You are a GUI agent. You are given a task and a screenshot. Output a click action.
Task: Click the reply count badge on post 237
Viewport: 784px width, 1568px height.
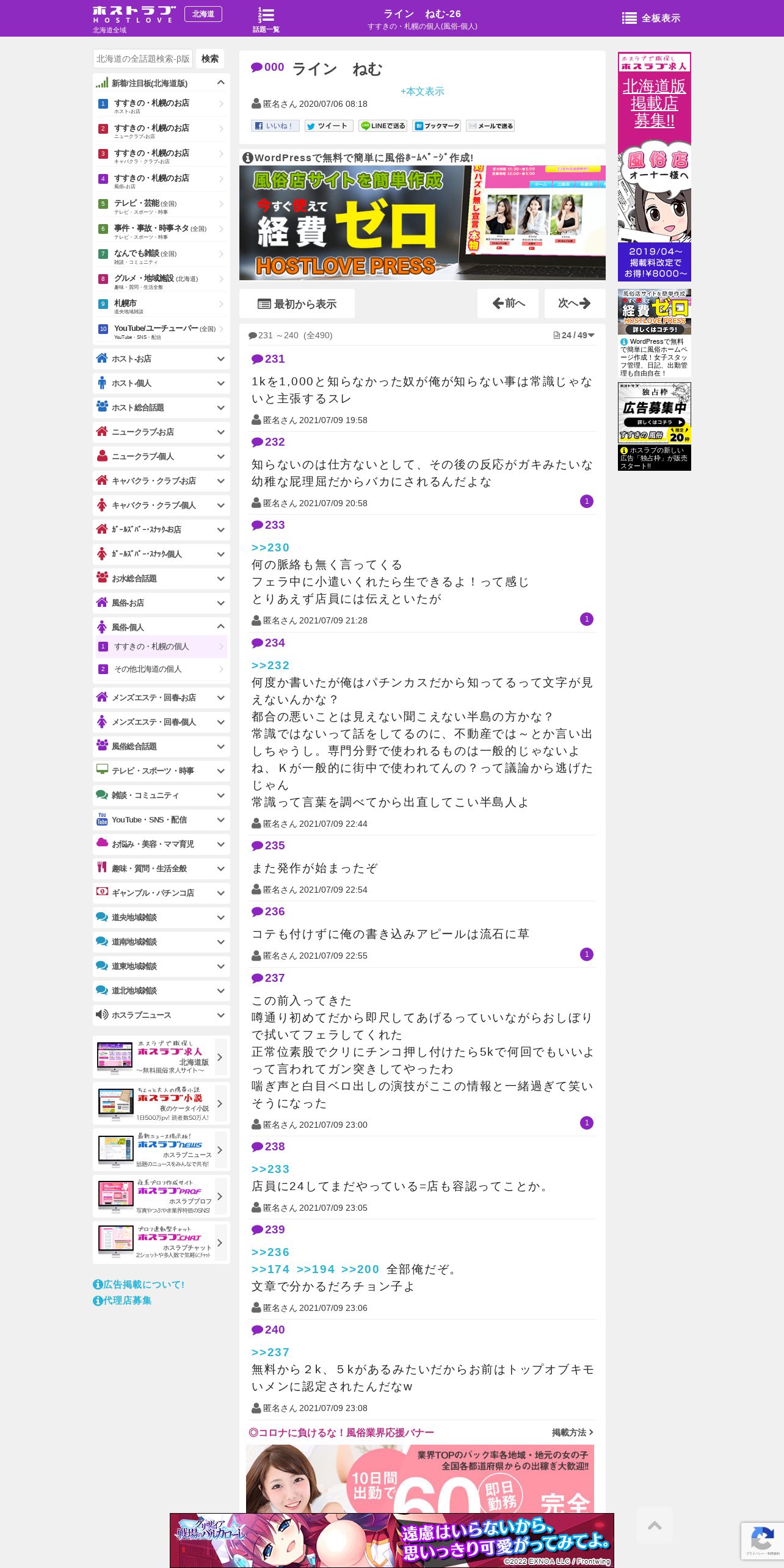coord(586,1123)
